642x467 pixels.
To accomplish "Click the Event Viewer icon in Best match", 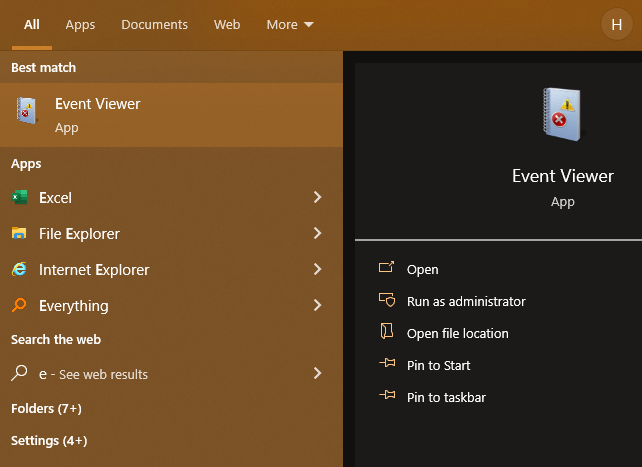I will [x=26, y=115].
